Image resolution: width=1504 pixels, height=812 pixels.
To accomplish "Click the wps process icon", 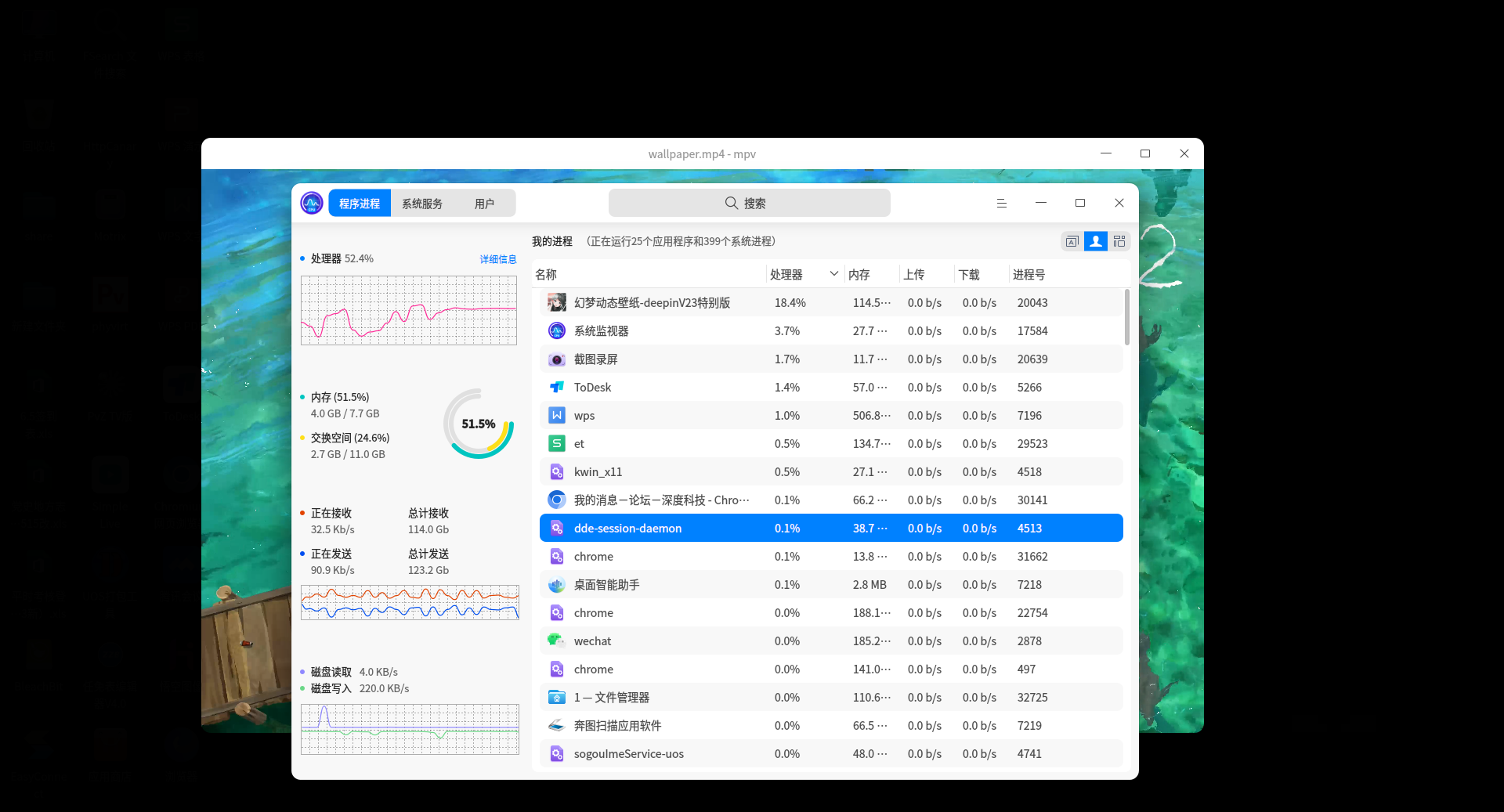I will (557, 415).
